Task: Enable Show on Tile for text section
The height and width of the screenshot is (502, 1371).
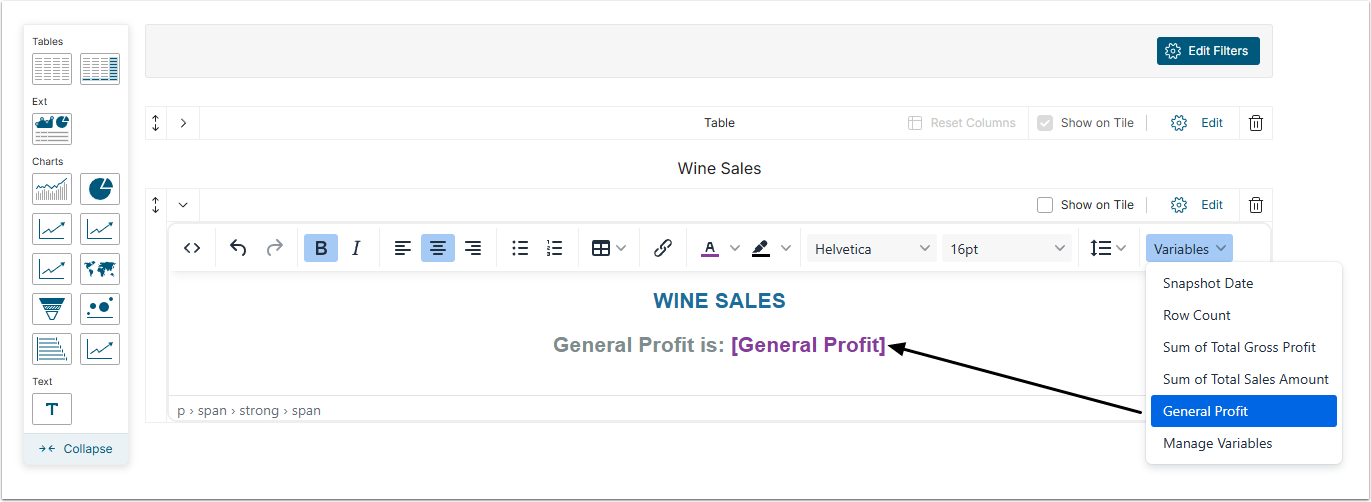Action: coord(1045,205)
